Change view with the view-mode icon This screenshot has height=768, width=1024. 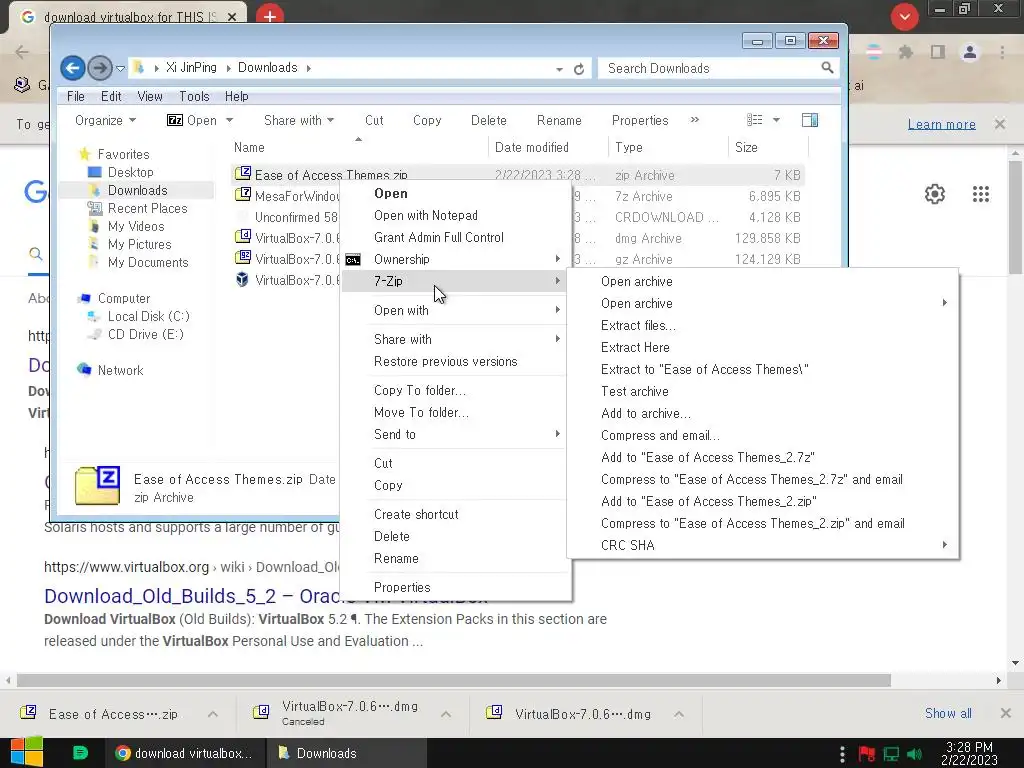click(x=754, y=120)
